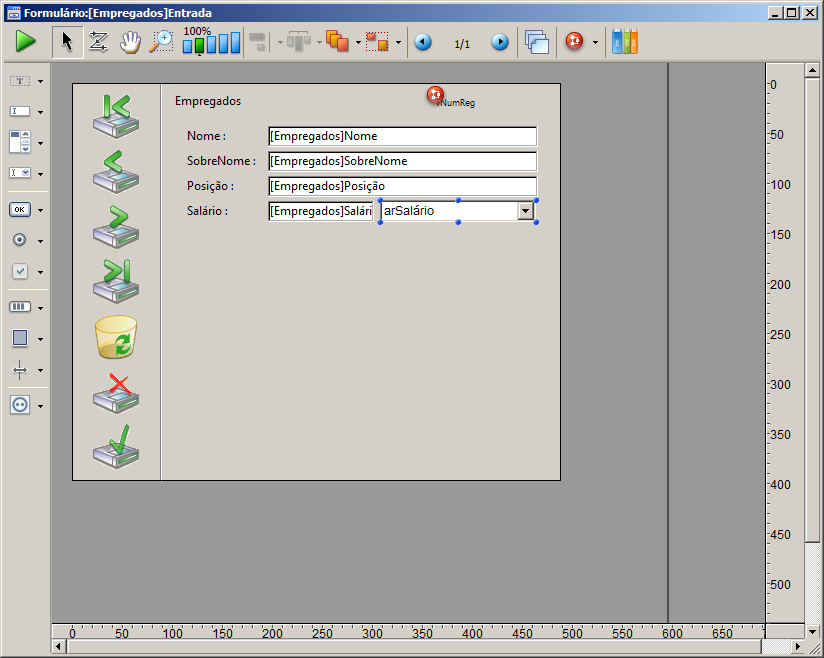The height and width of the screenshot is (658, 824).
Task: Select the trash bin delete record button
Action: coord(116,337)
